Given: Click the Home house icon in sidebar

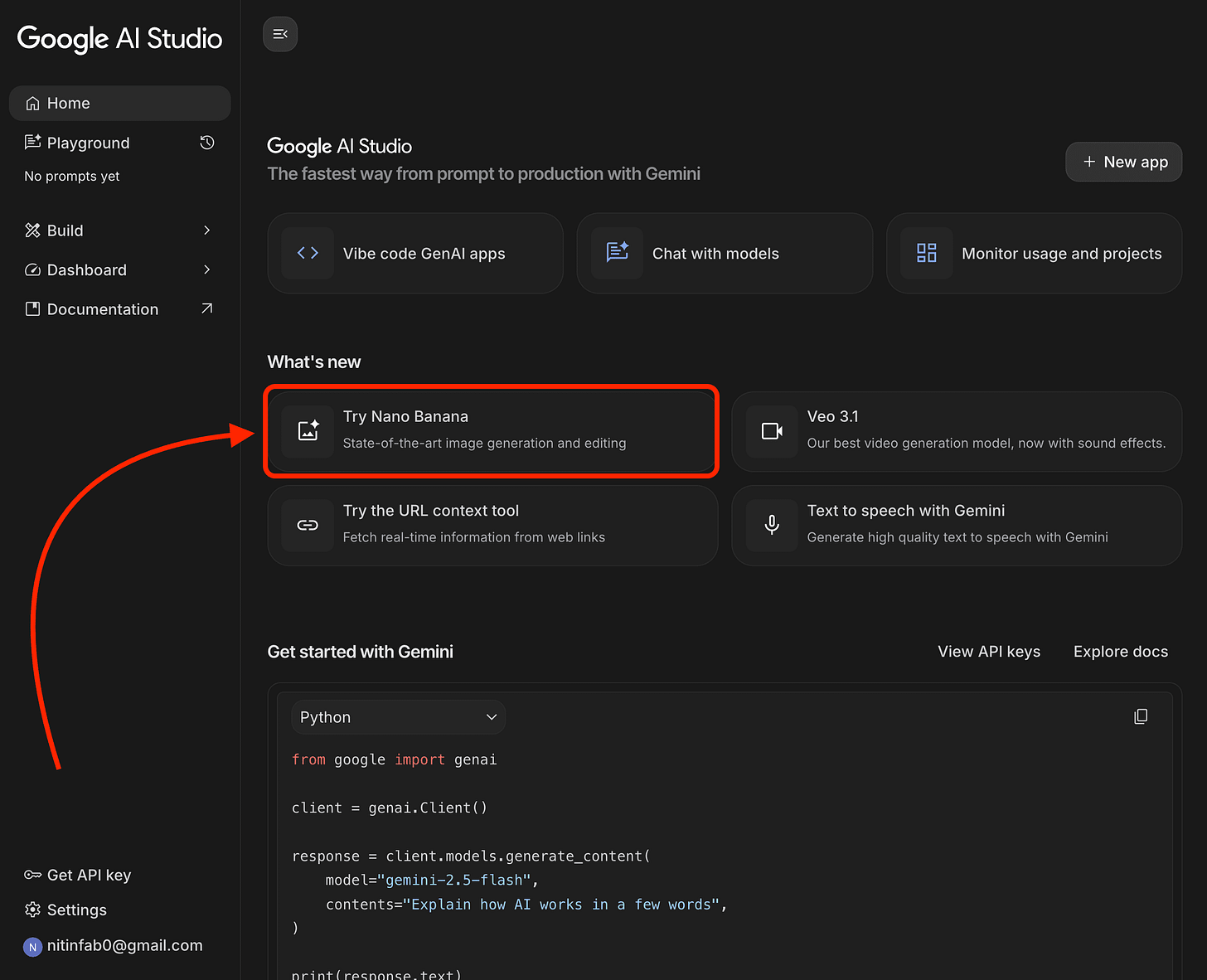Looking at the screenshot, I should (x=33, y=104).
